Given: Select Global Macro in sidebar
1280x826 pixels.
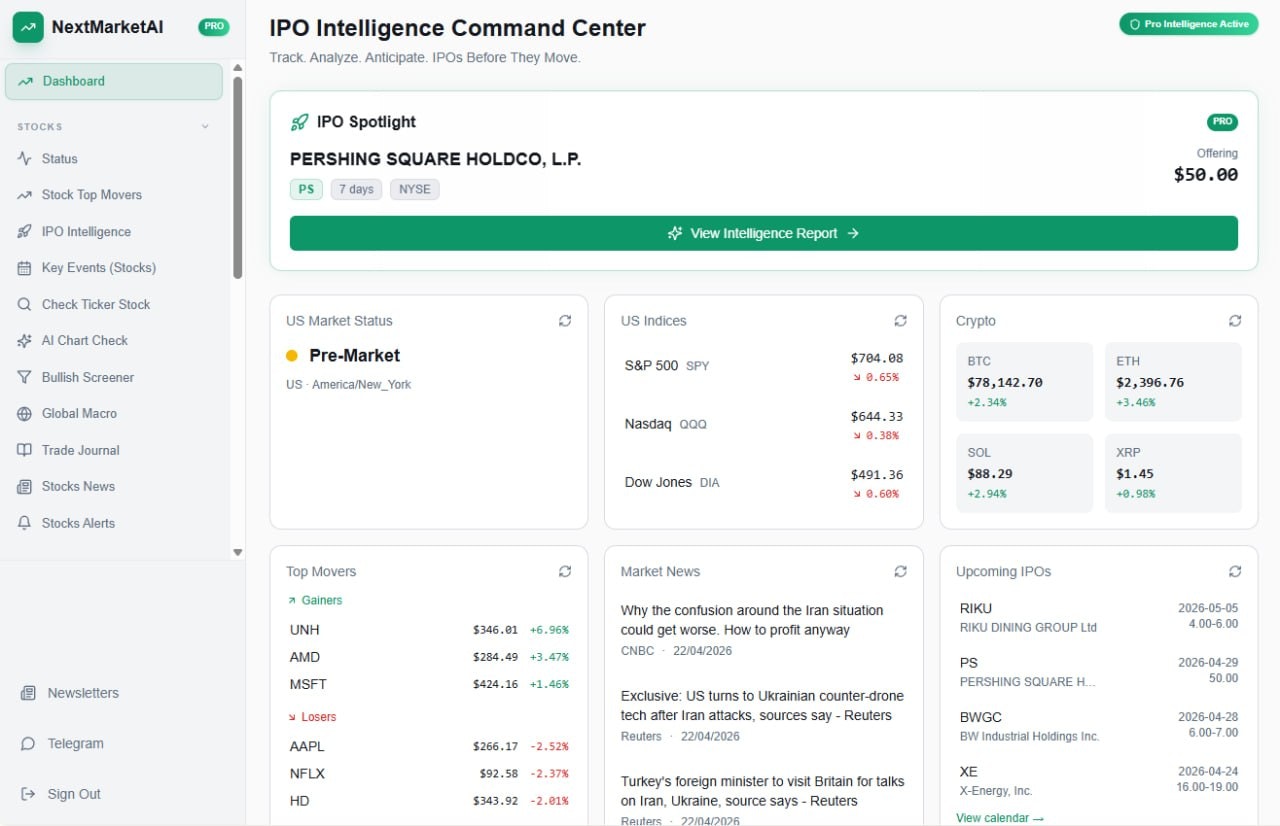Looking at the screenshot, I should tap(114, 414).
